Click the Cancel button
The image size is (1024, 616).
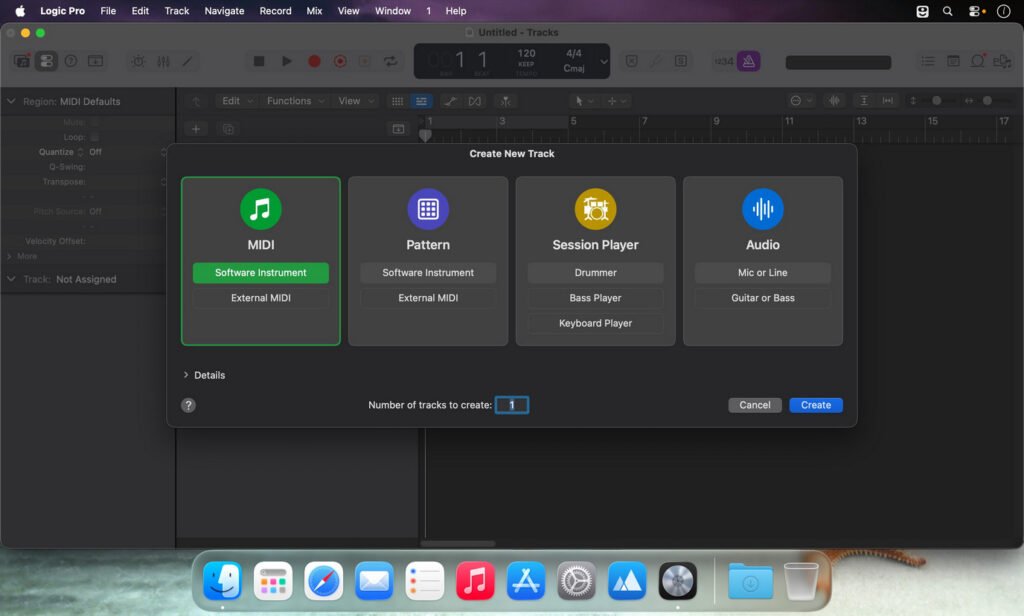click(754, 405)
